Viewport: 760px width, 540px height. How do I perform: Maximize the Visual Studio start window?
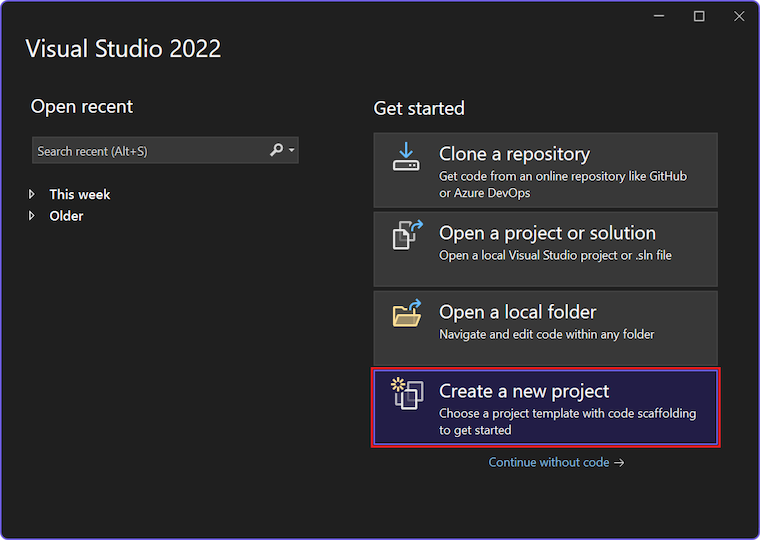point(699,16)
